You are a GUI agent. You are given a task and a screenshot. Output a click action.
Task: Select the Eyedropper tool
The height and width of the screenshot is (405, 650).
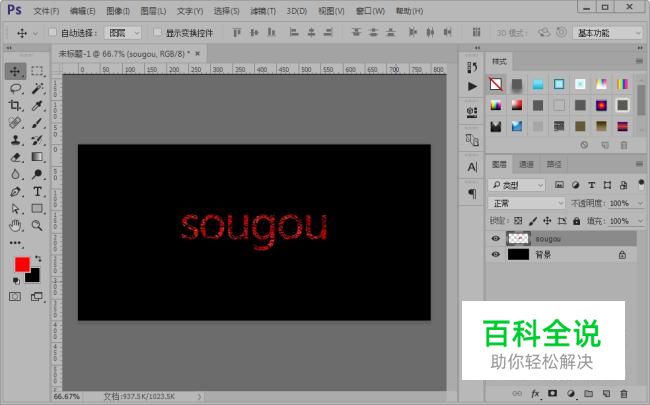click(x=37, y=105)
